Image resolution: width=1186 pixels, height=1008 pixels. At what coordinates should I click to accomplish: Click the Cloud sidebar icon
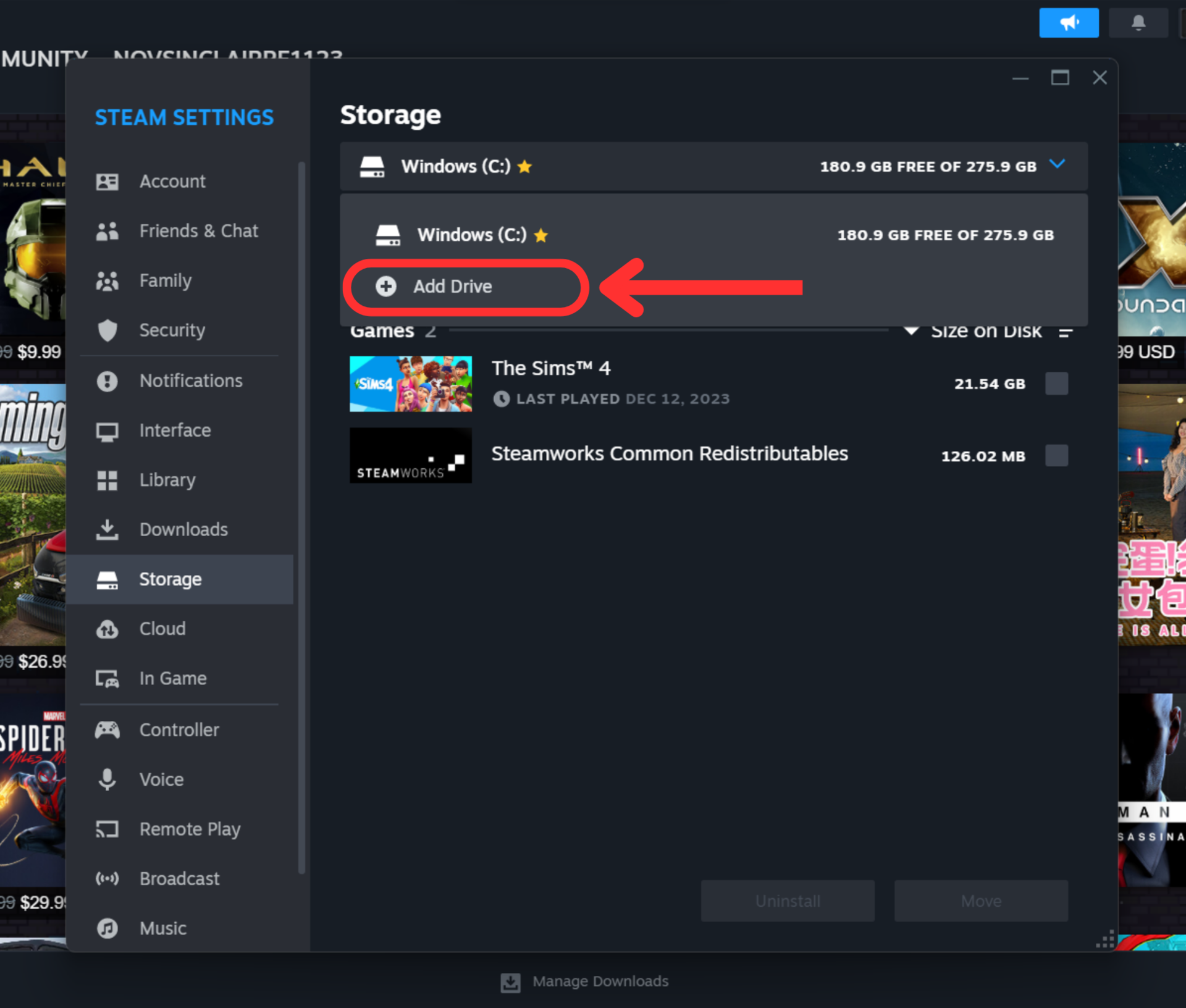107,629
